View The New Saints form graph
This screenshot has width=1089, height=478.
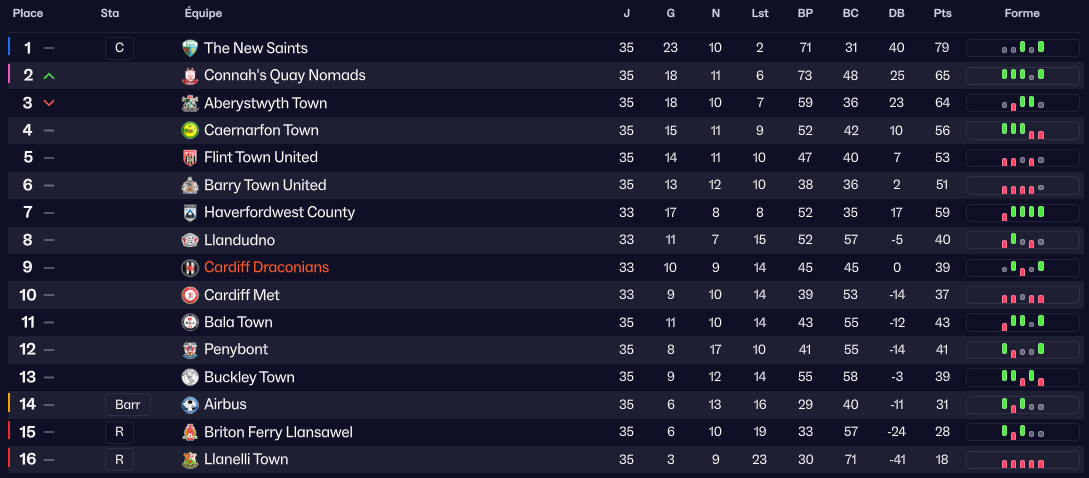1023,48
